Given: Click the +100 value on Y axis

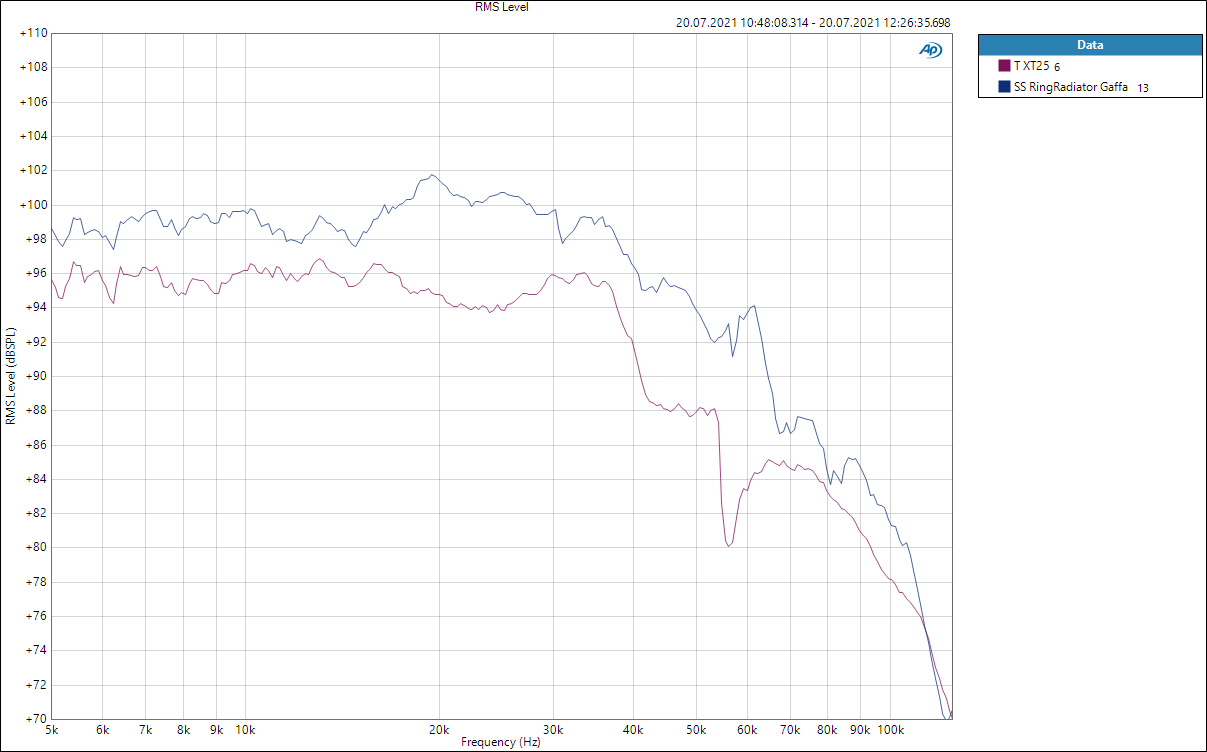Looking at the screenshot, I should click(x=33, y=205).
